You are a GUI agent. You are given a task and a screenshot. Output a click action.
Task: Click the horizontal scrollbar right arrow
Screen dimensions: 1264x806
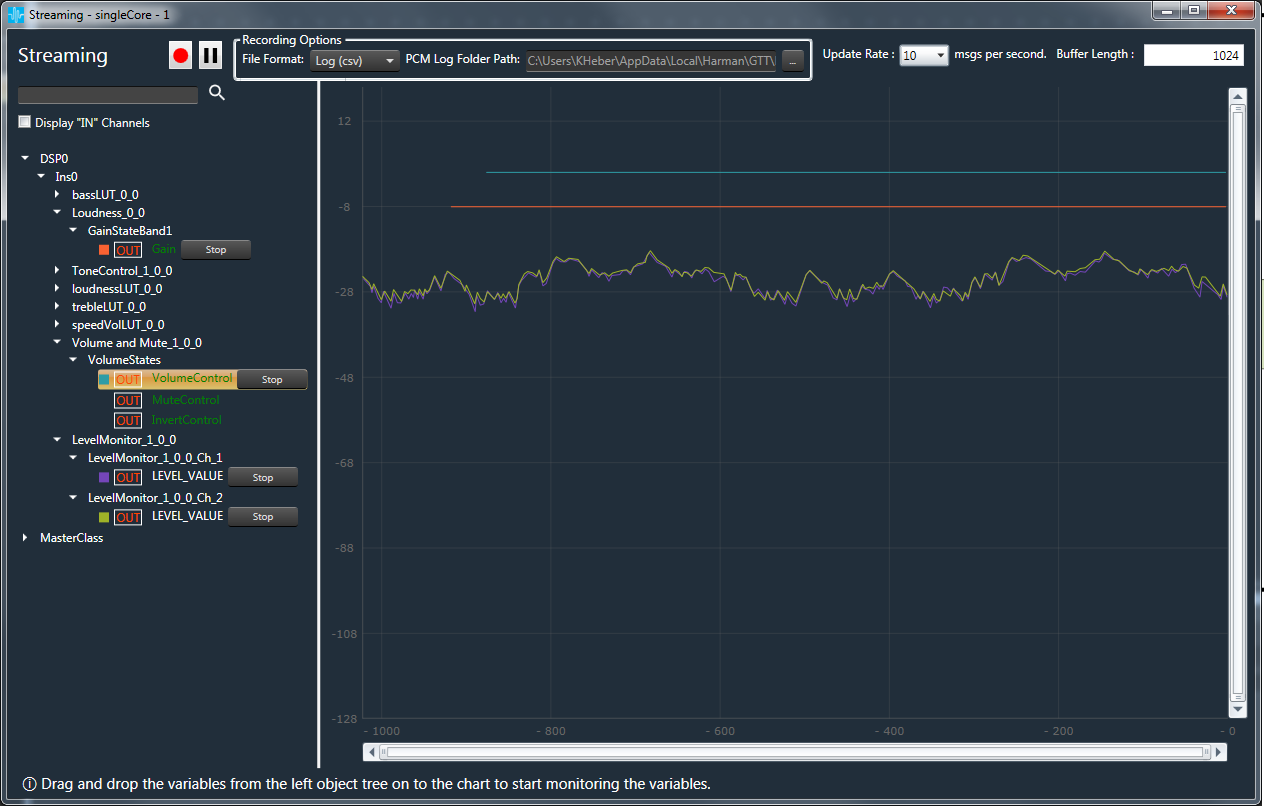(1218, 752)
